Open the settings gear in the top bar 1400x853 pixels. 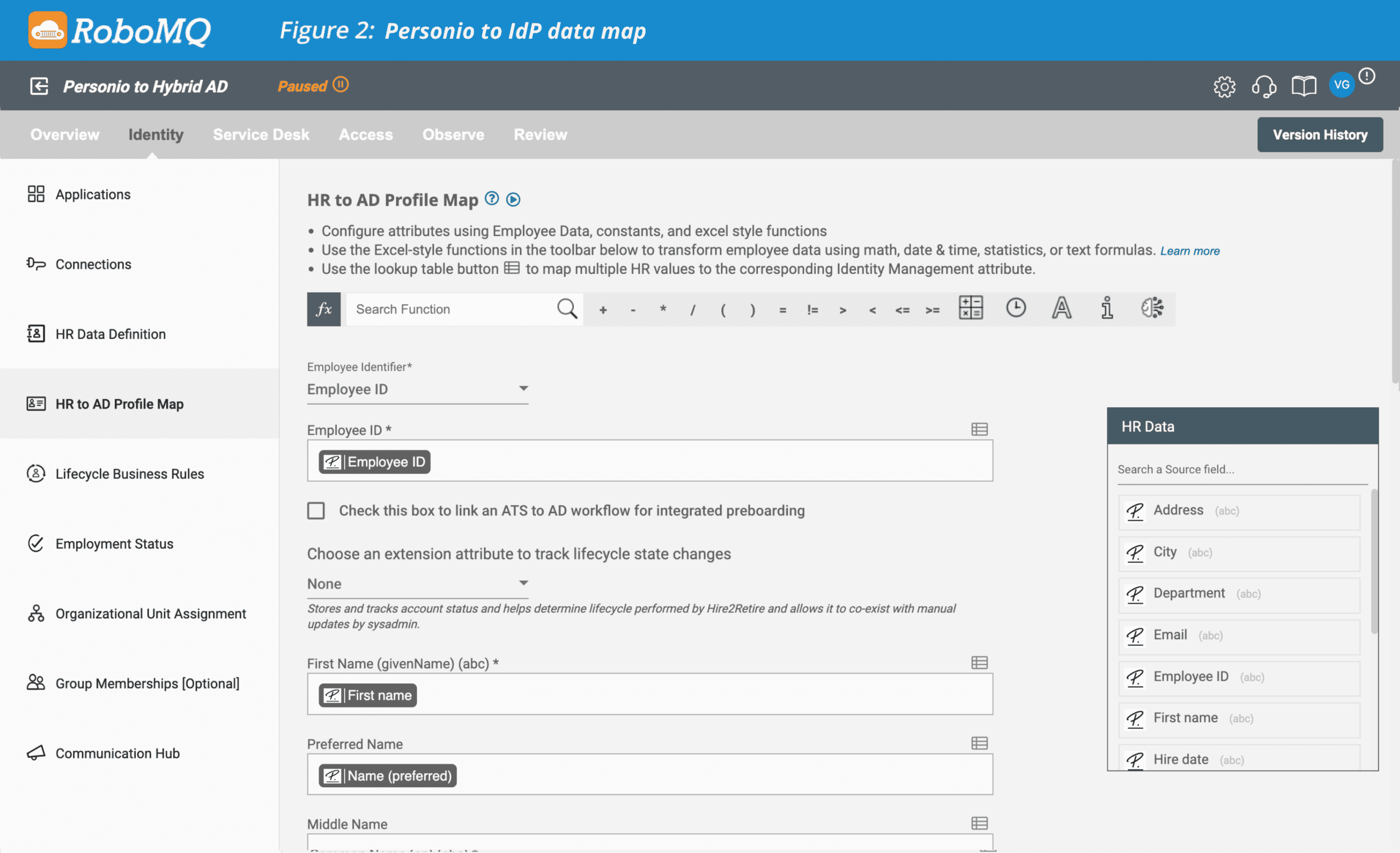point(1225,86)
